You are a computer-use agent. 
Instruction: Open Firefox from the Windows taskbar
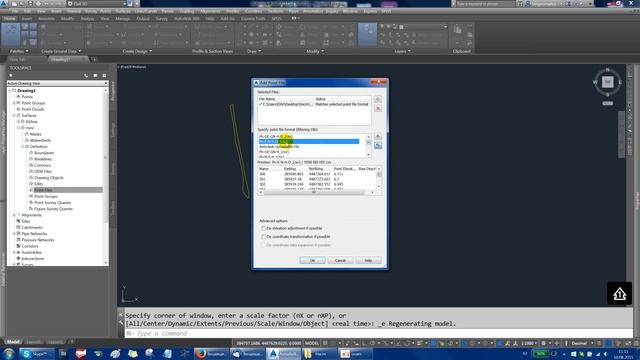point(211,354)
